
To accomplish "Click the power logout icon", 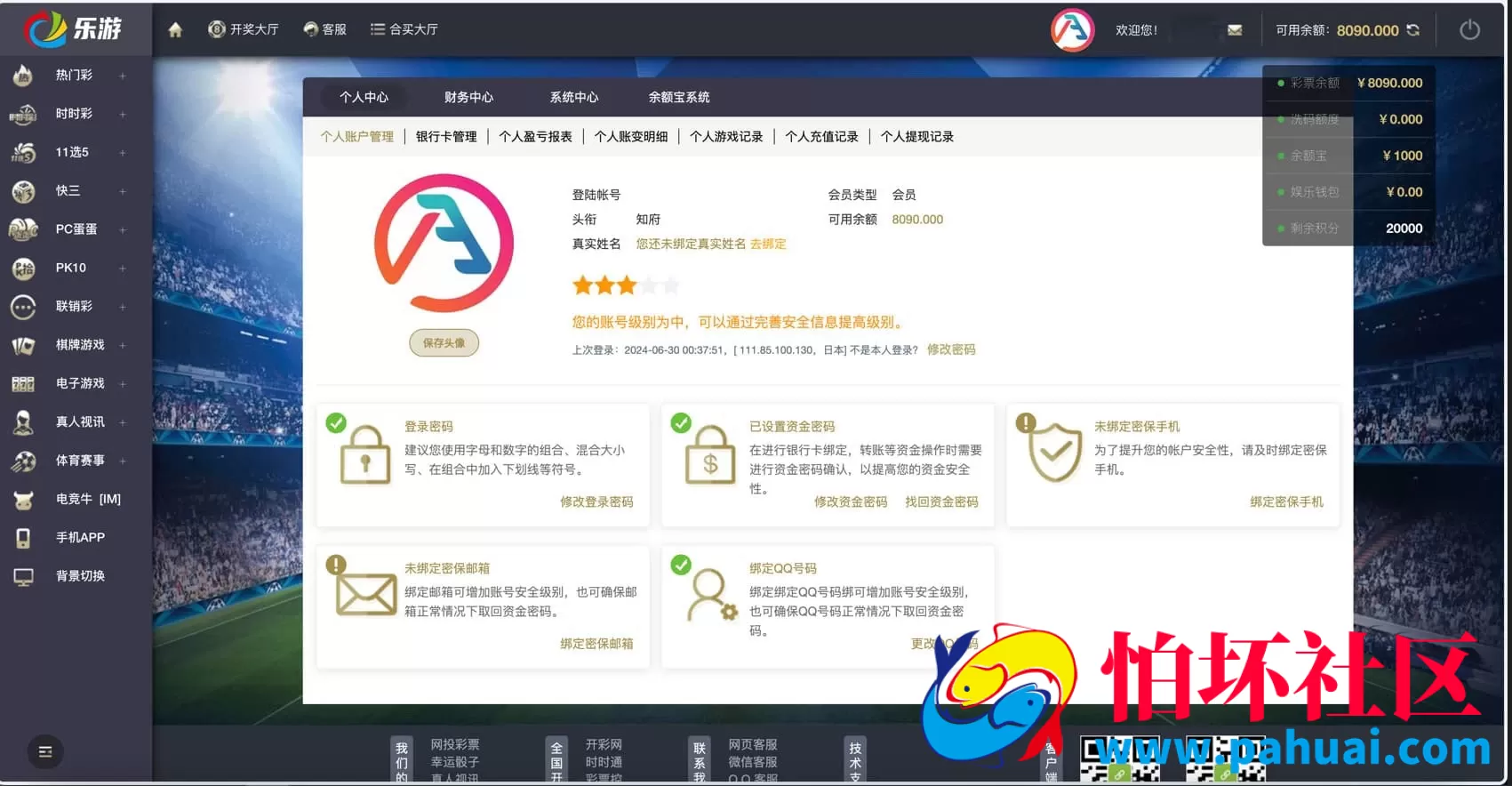I will [x=1470, y=29].
